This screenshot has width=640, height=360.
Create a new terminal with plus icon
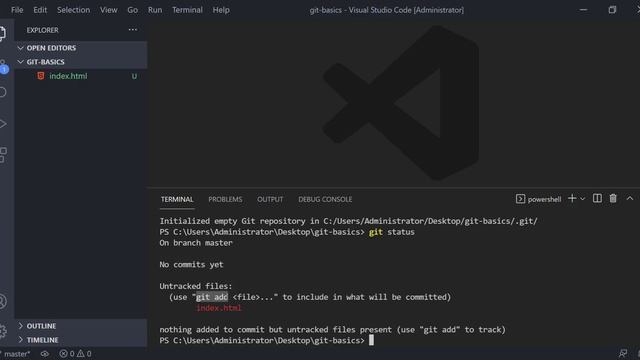pyautogui.click(x=572, y=198)
